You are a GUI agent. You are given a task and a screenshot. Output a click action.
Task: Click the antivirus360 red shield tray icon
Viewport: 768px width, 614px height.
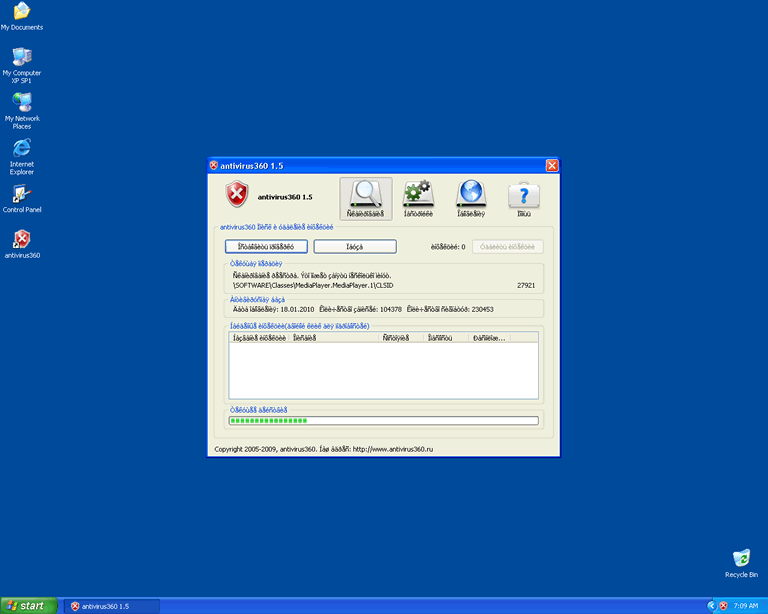(723, 606)
